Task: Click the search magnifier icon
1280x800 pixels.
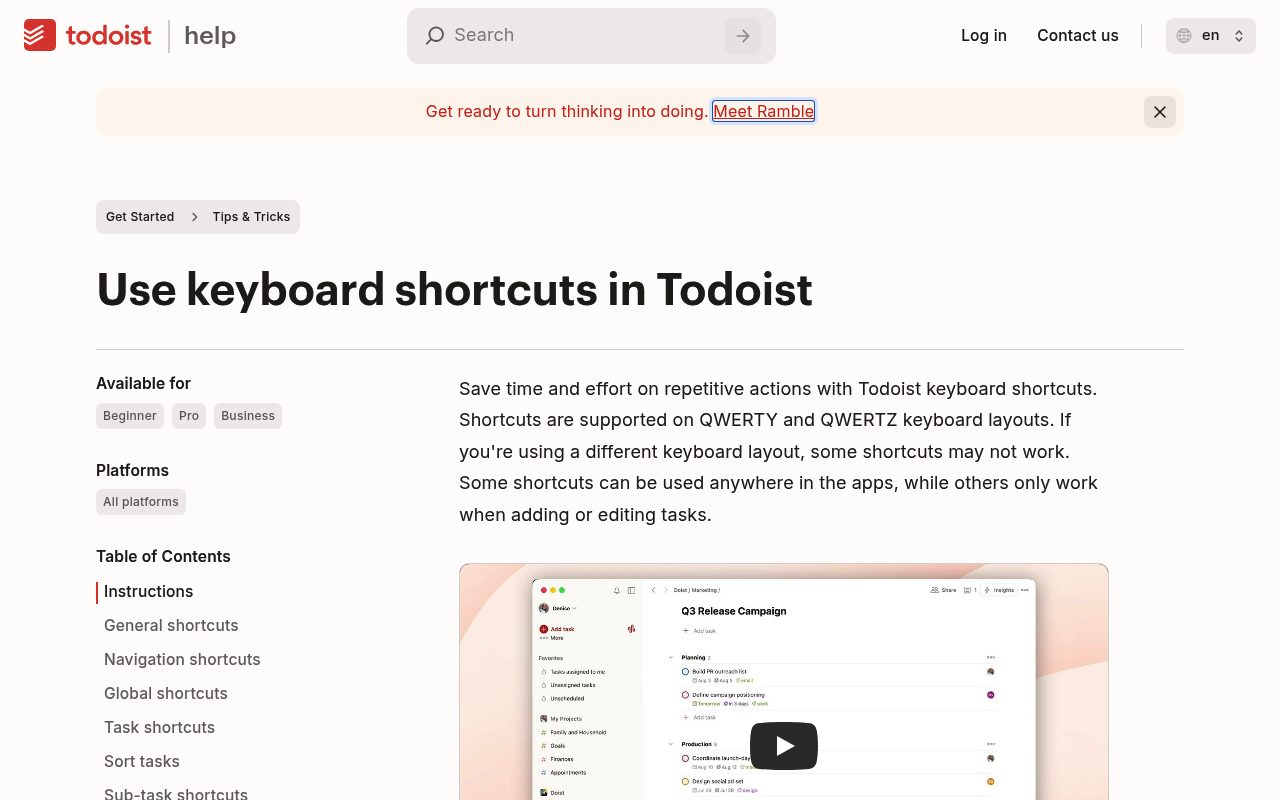Action: 434,36
